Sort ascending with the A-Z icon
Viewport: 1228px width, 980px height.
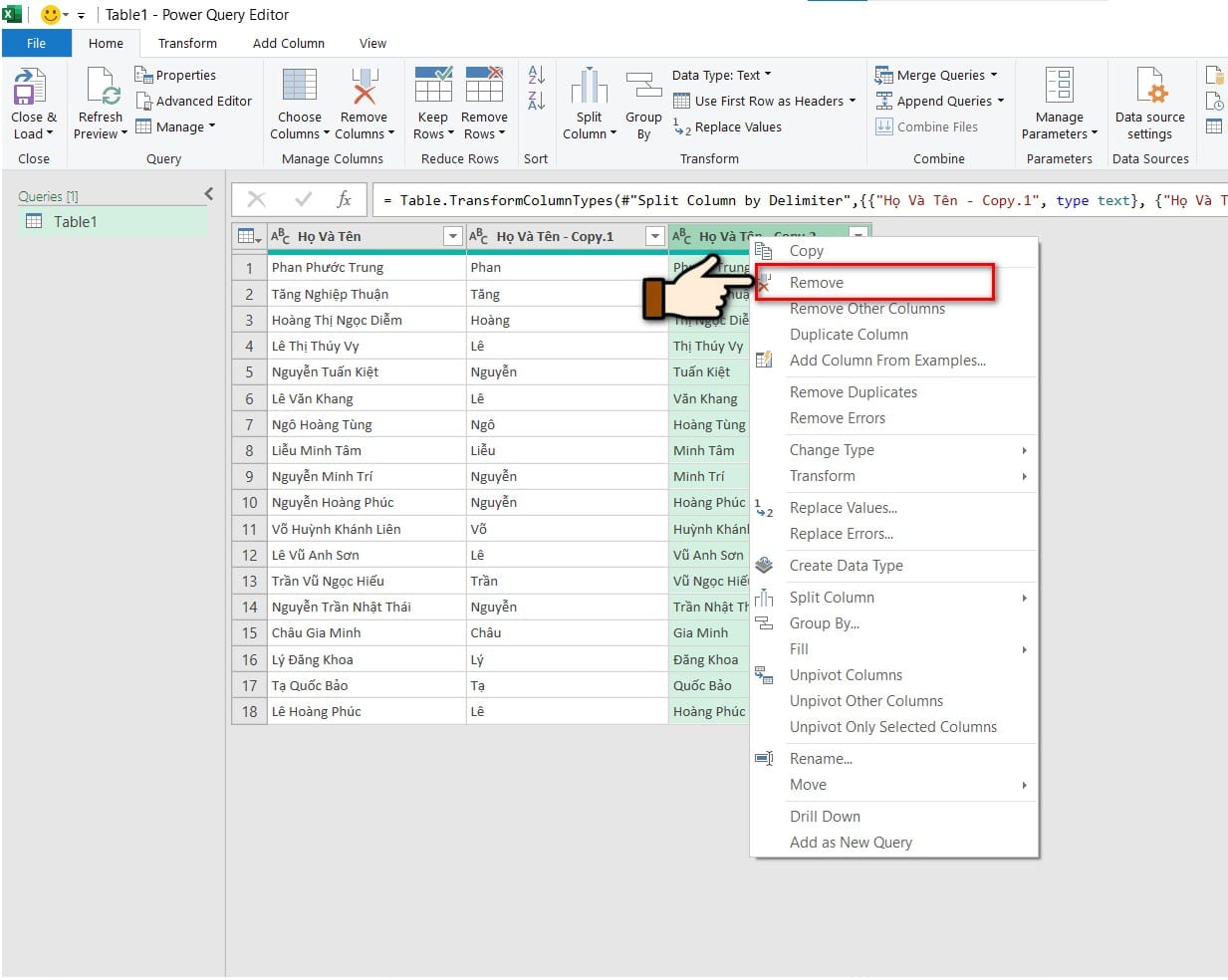[536, 74]
